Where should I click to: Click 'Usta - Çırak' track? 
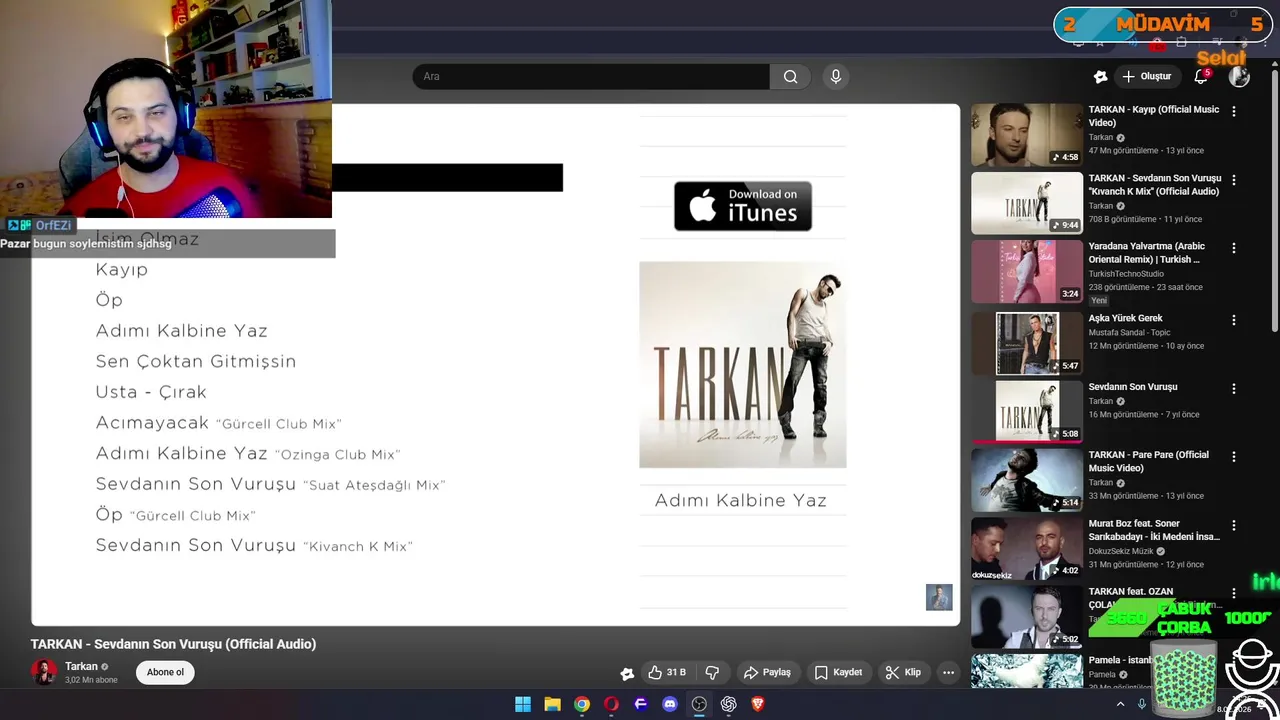(151, 392)
